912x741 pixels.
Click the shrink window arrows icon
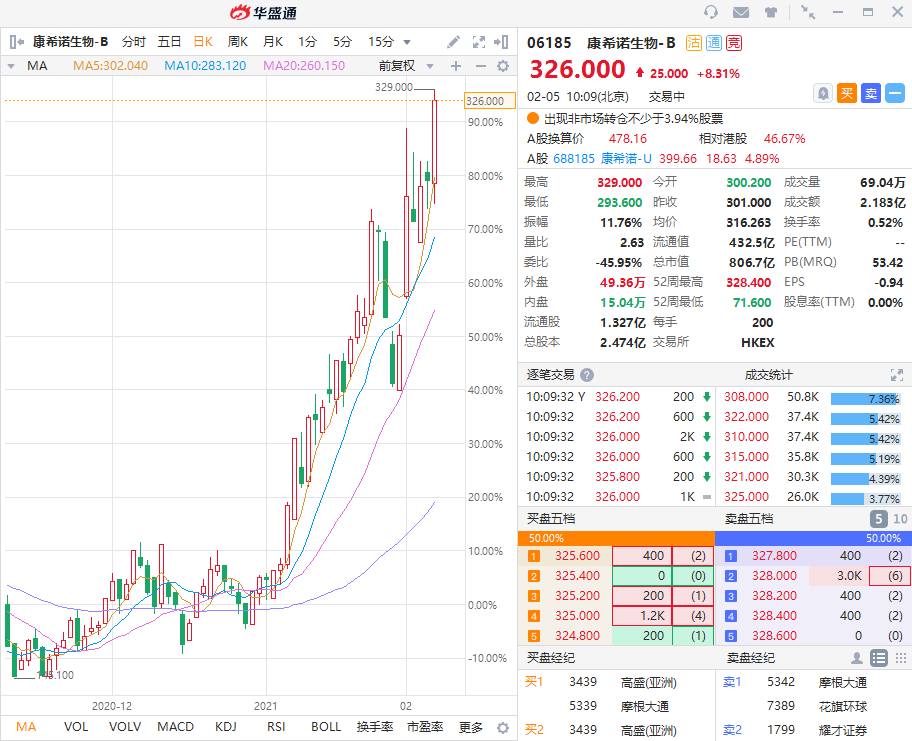808,12
